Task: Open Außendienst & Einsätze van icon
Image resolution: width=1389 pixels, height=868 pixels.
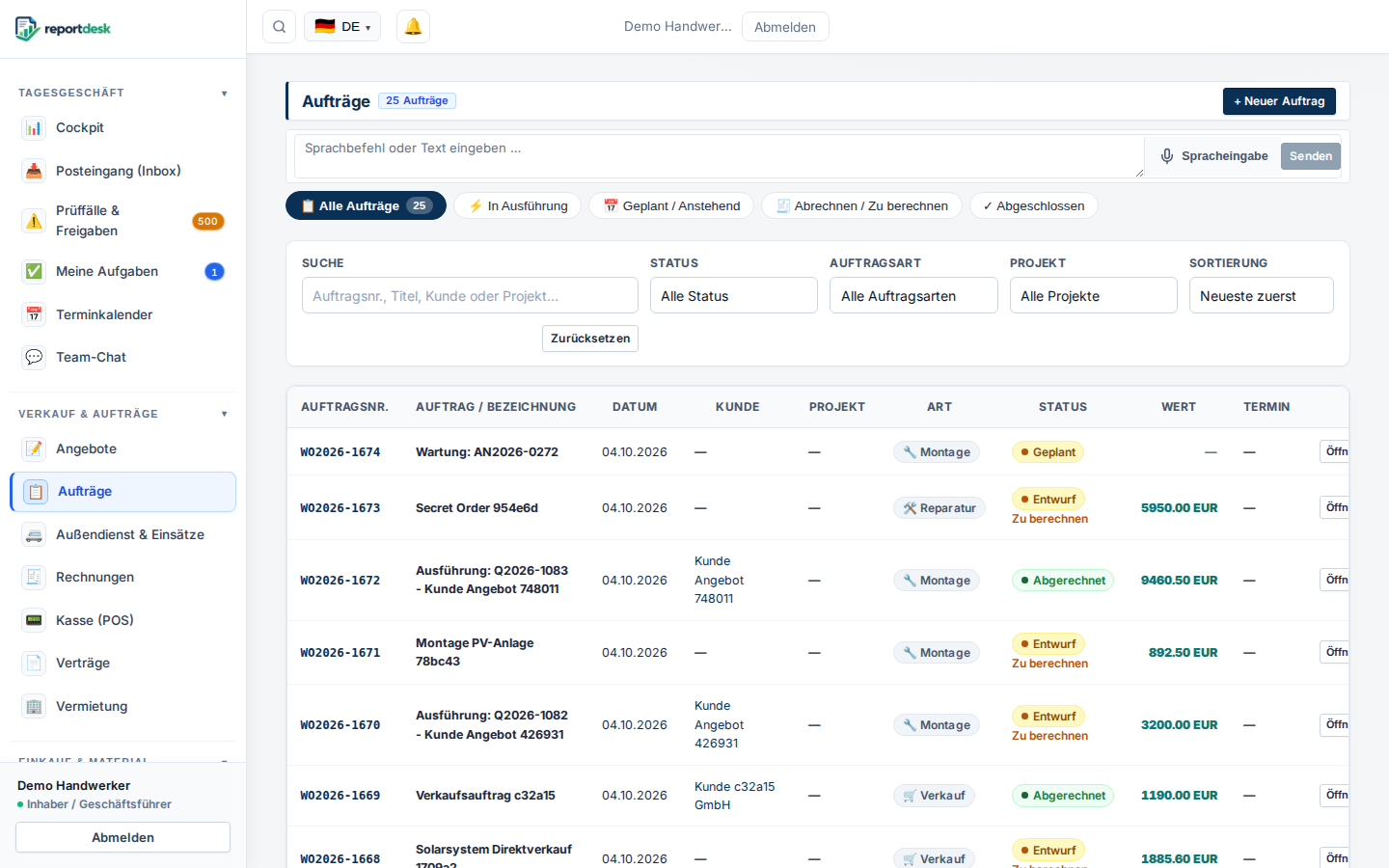Action: point(34,534)
